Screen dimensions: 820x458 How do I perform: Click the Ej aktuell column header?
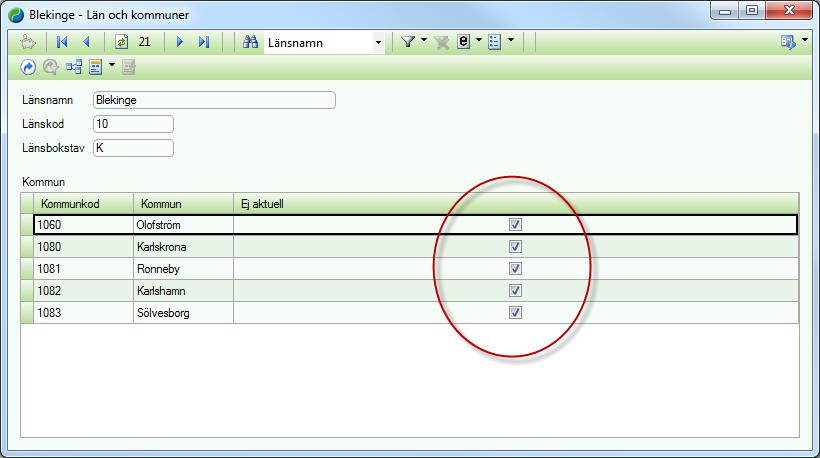click(516, 204)
